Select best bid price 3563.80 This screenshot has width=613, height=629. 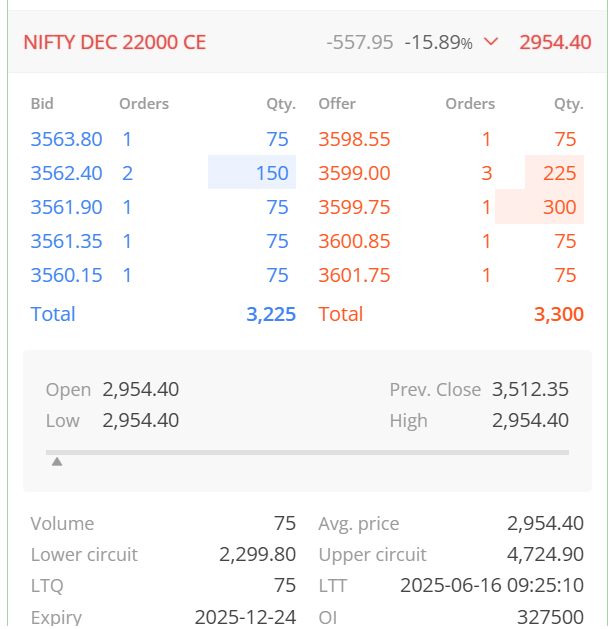(x=67, y=139)
